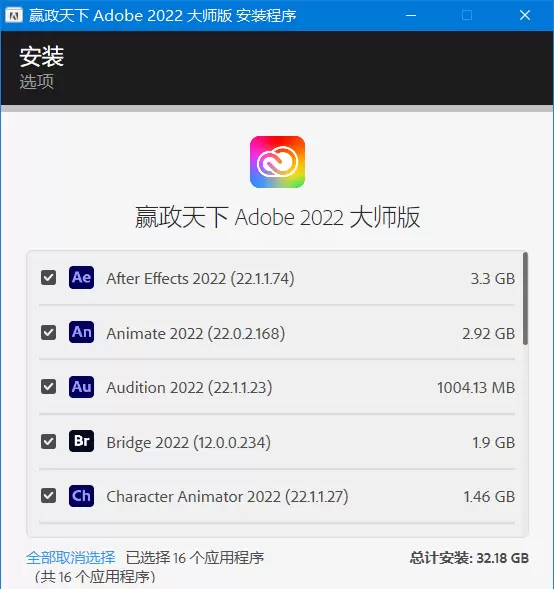Click the application list vertical scrollbar

(525, 299)
